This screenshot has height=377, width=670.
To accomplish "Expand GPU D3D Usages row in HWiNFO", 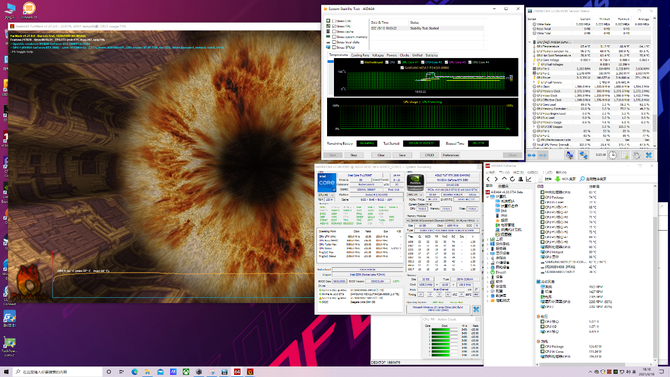I will coord(534,127).
